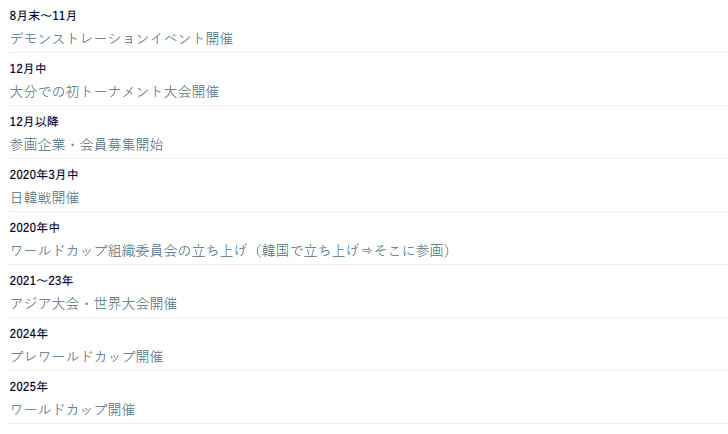Click the '12月中' date heading

(28, 69)
